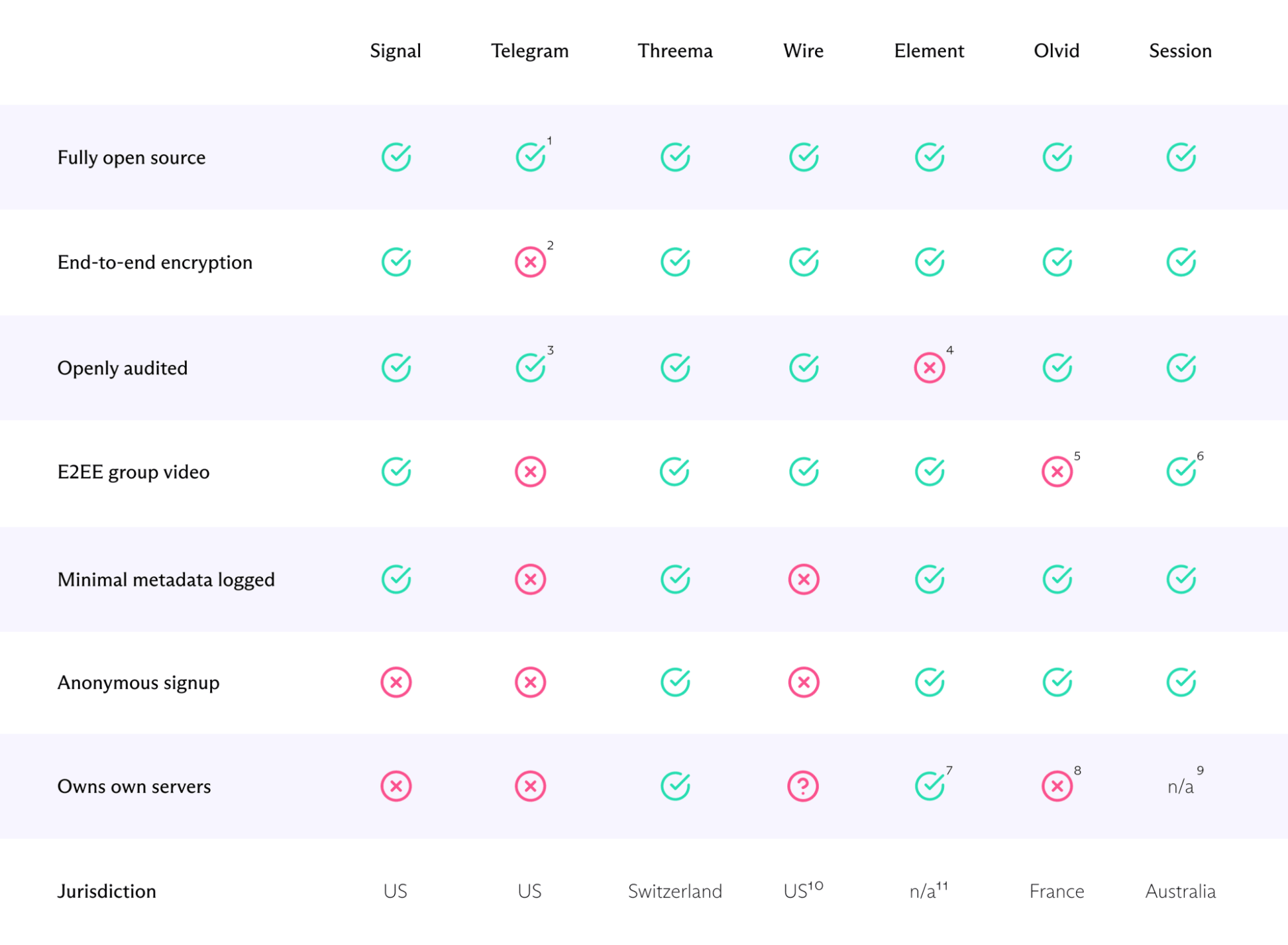Click Wire's question mark icon for Owns own servers
1288x945 pixels.
(x=803, y=786)
